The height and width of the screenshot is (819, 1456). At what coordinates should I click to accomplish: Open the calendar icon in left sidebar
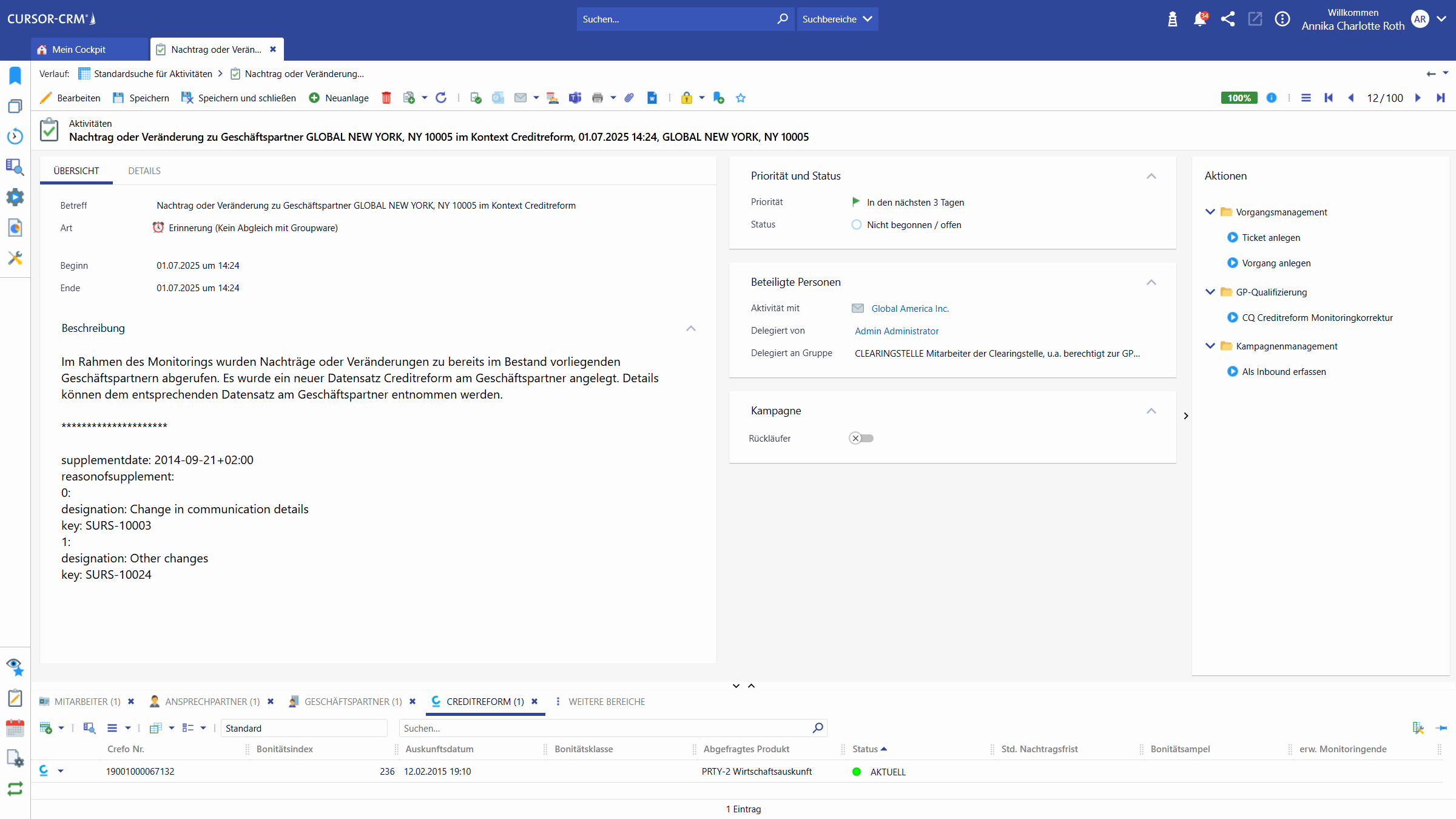[15, 728]
